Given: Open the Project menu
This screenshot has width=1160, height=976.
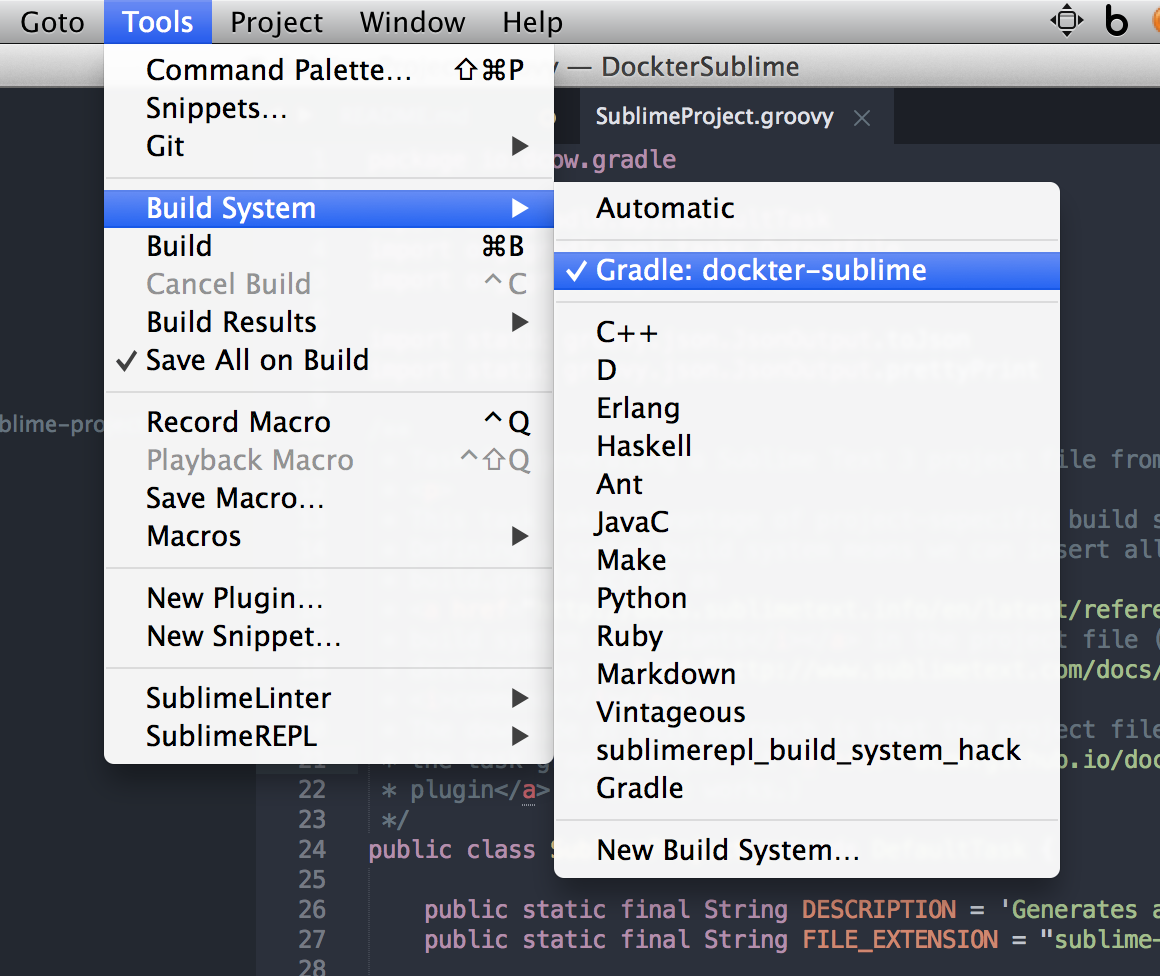Looking at the screenshot, I should tap(276, 22).
